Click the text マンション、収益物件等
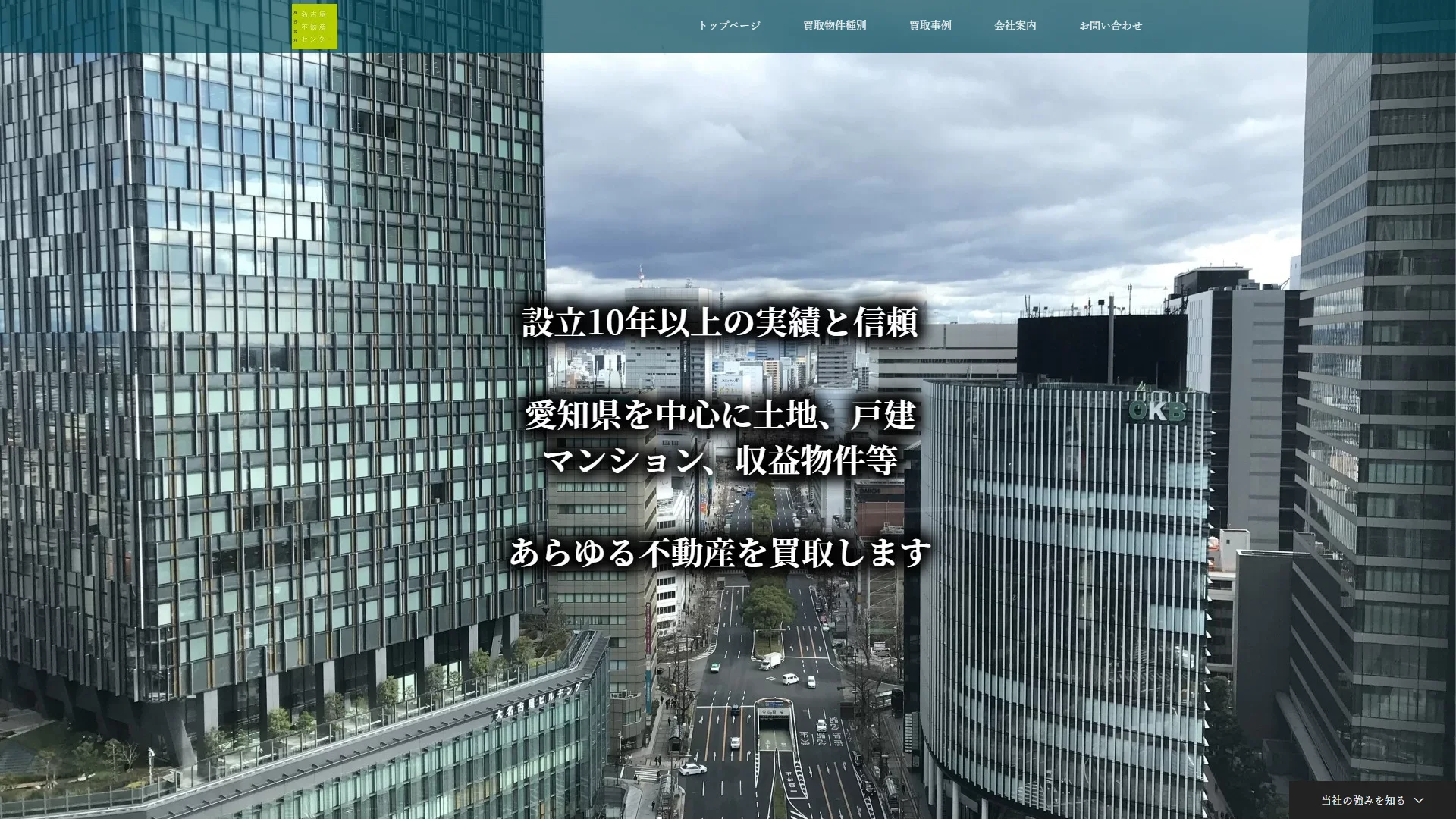 (720, 460)
